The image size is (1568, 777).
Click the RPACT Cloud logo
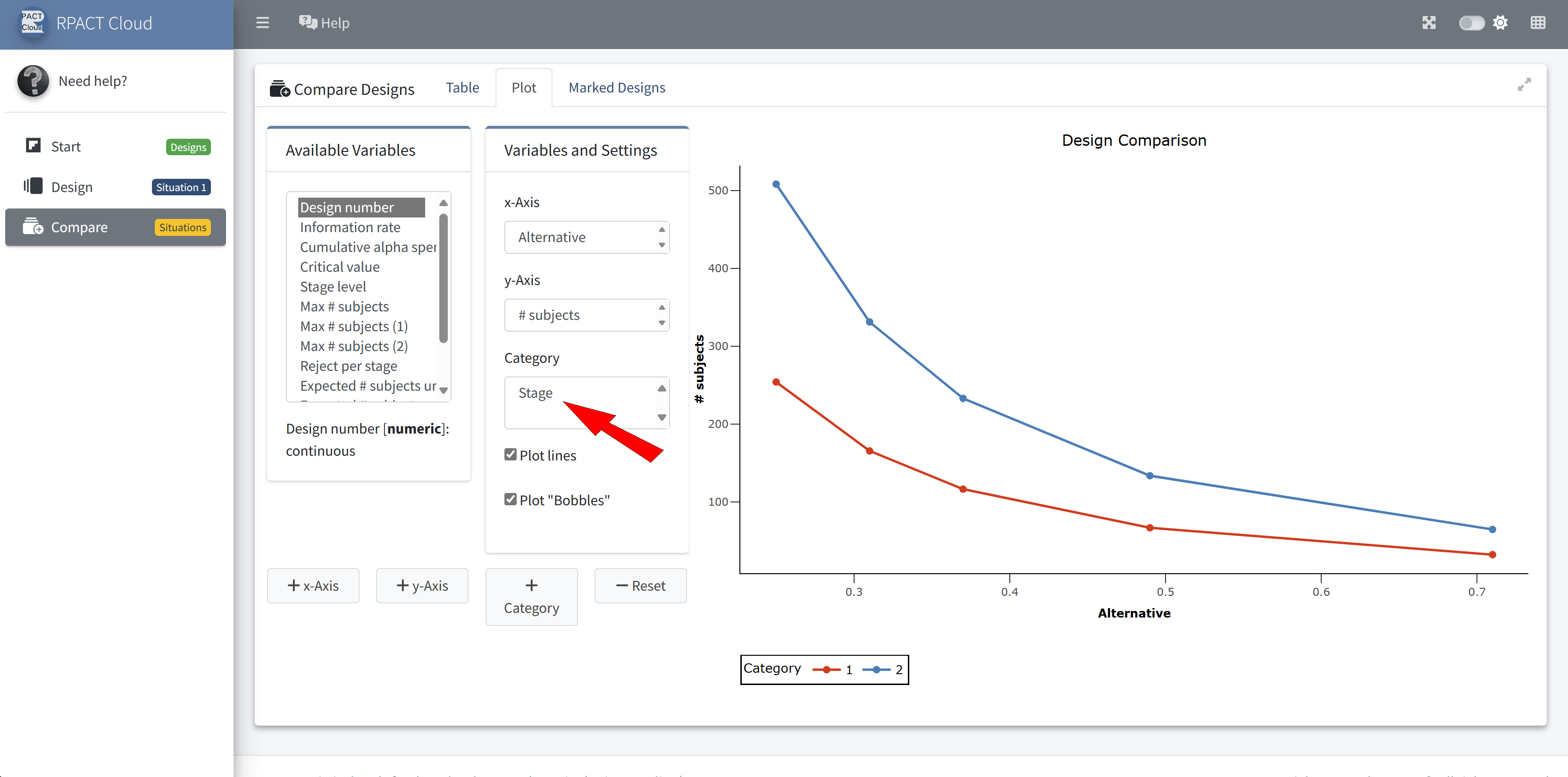32,23
